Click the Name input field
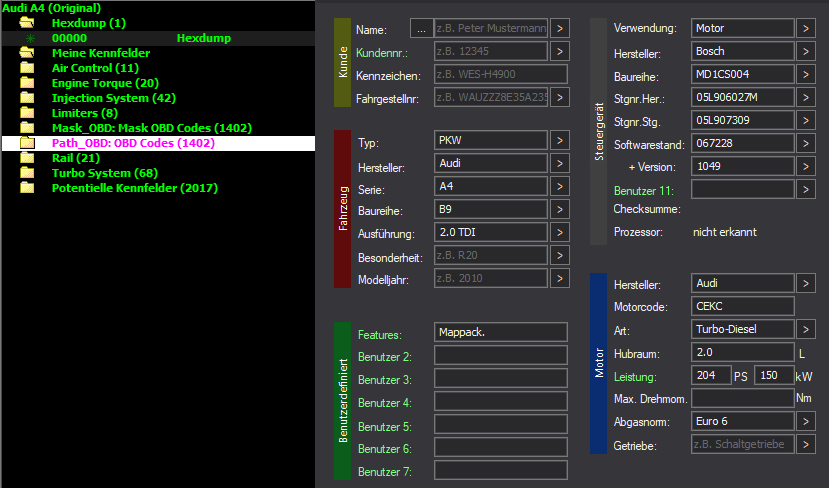Image resolution: width=829 pixels, height=488 pixels. tap(491, 29)
